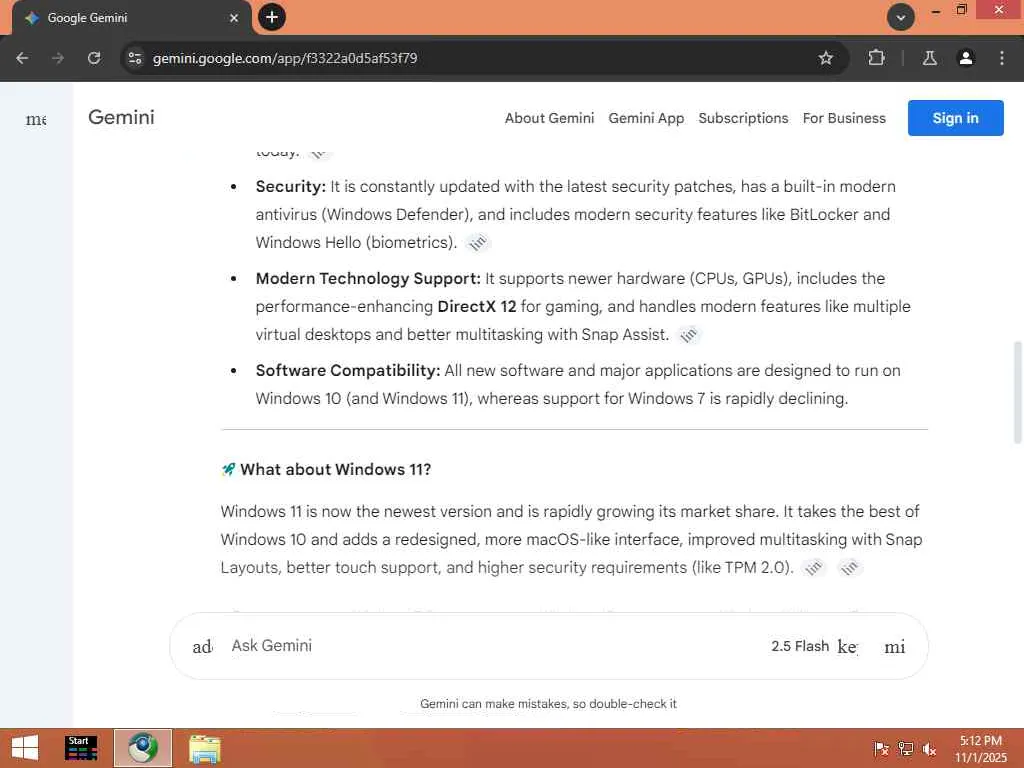The width and height of the screenshot is (1024, 768).
Task: Click the page vertical scrollbar thumb
Action: (x=1017, y=392)
